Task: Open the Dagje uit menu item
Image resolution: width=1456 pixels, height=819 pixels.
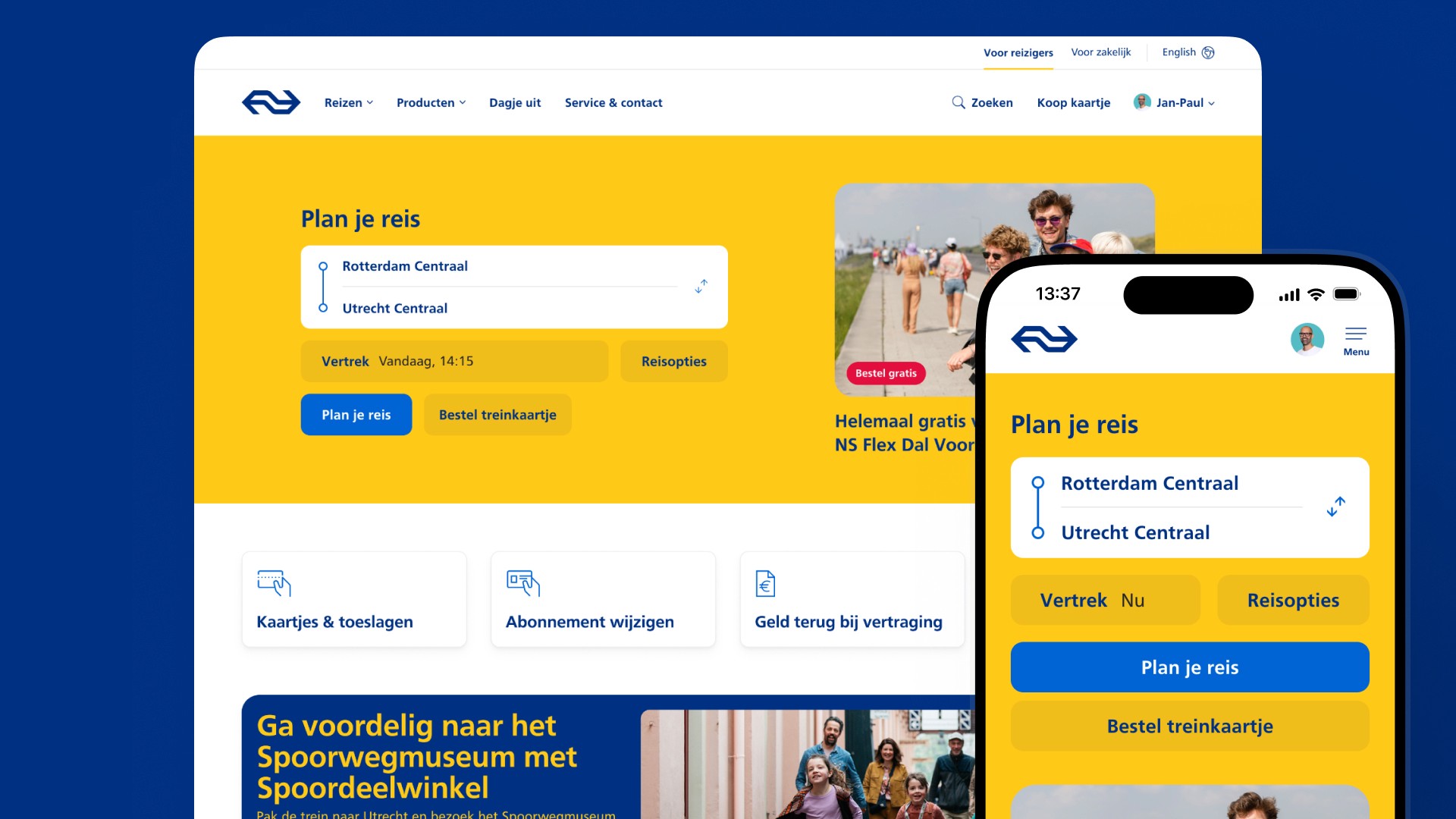Action: point(515,102)
